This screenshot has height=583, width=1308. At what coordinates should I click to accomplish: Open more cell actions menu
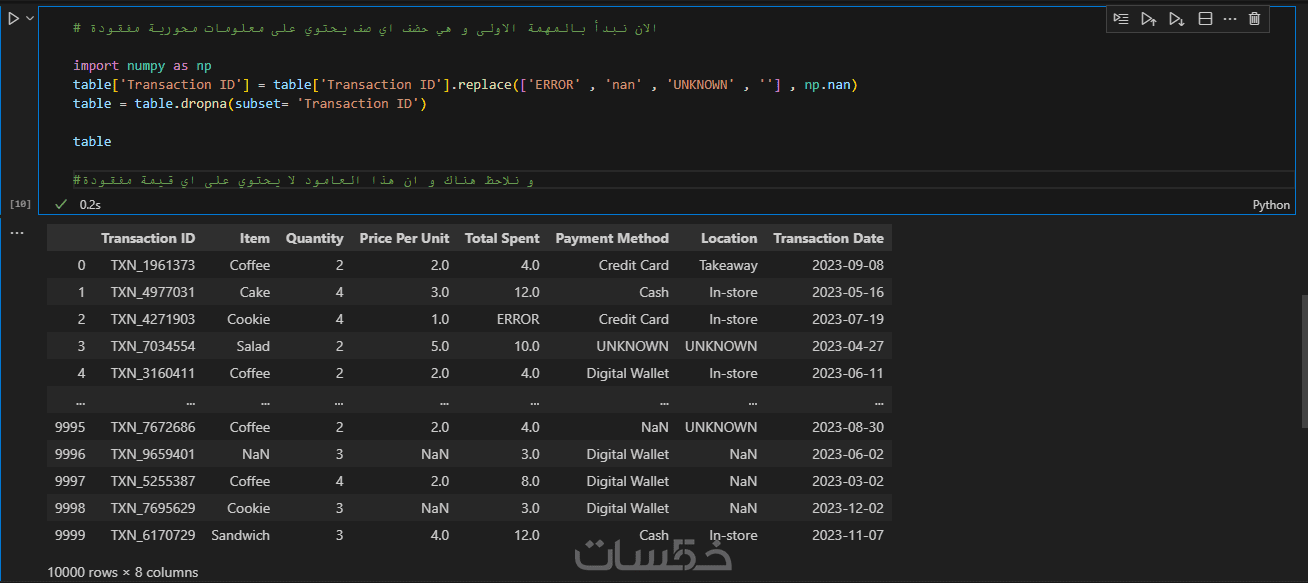[1230, 19]
